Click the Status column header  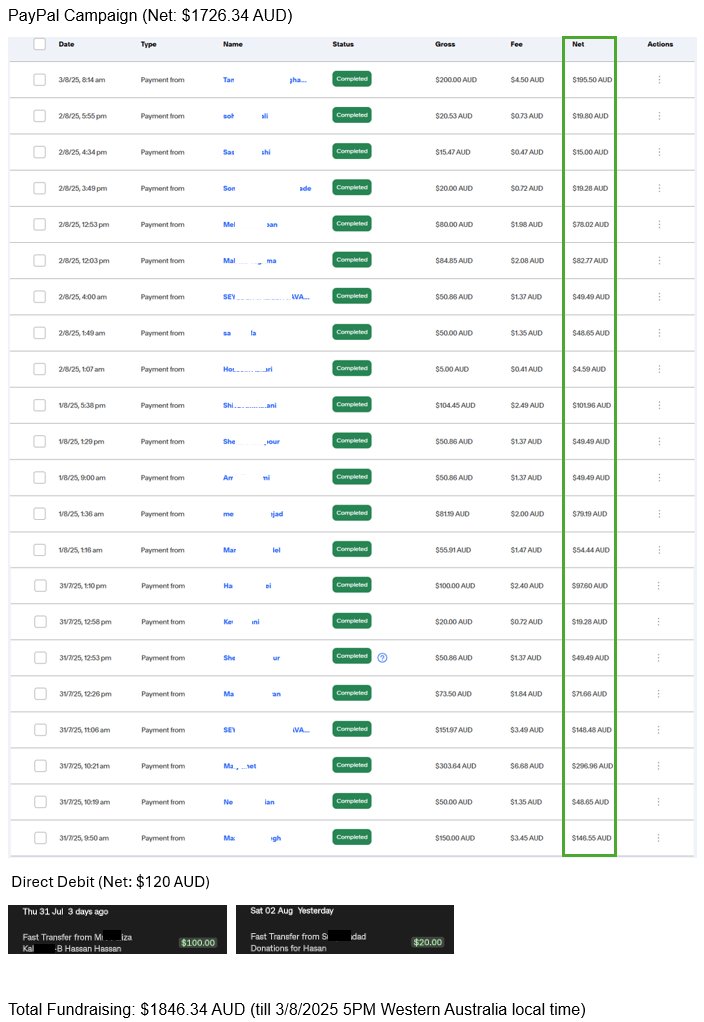343,44
